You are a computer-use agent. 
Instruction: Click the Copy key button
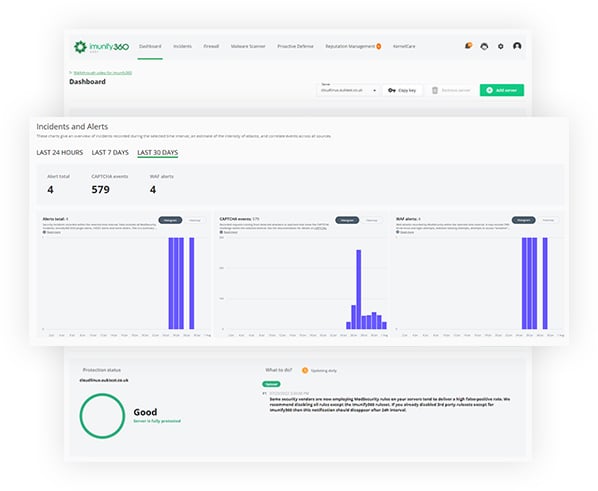tap(402, 90)
